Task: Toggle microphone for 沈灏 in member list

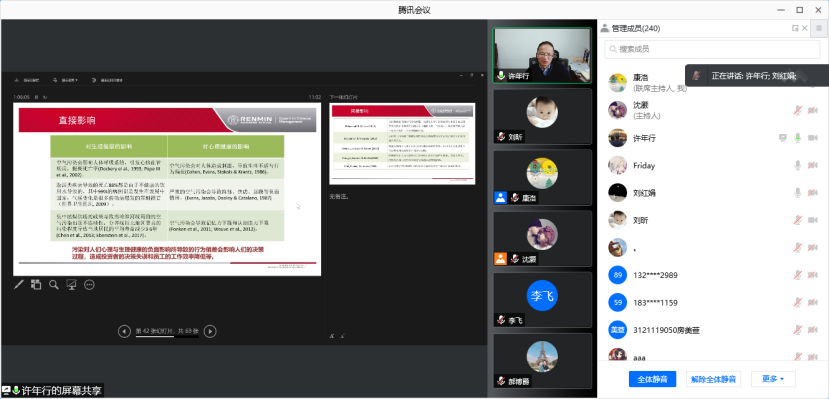Action: coord(798,110)
